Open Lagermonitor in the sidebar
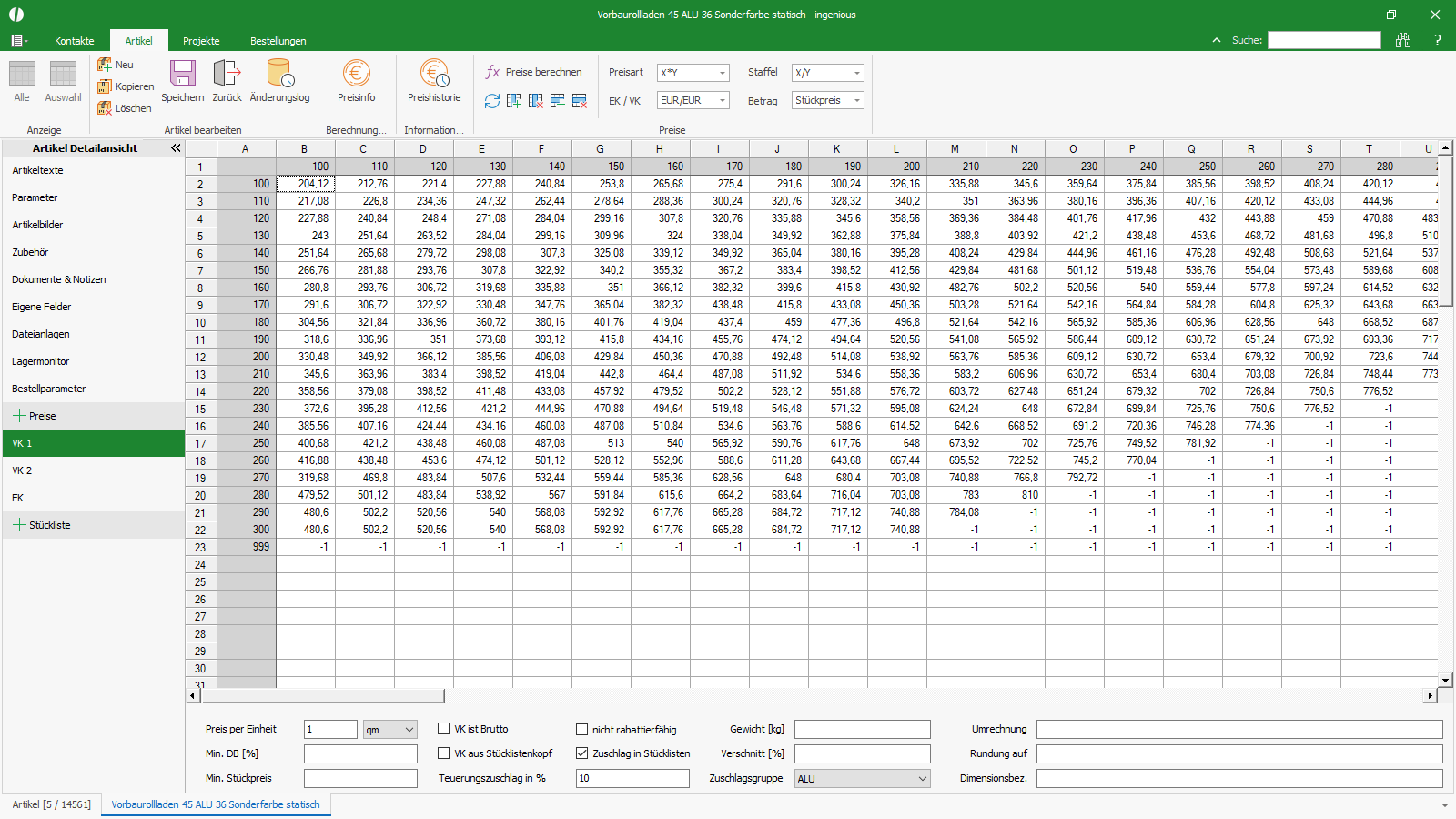Image resolution: width=1456 pixels, height=819 pixels. (93, 361)
